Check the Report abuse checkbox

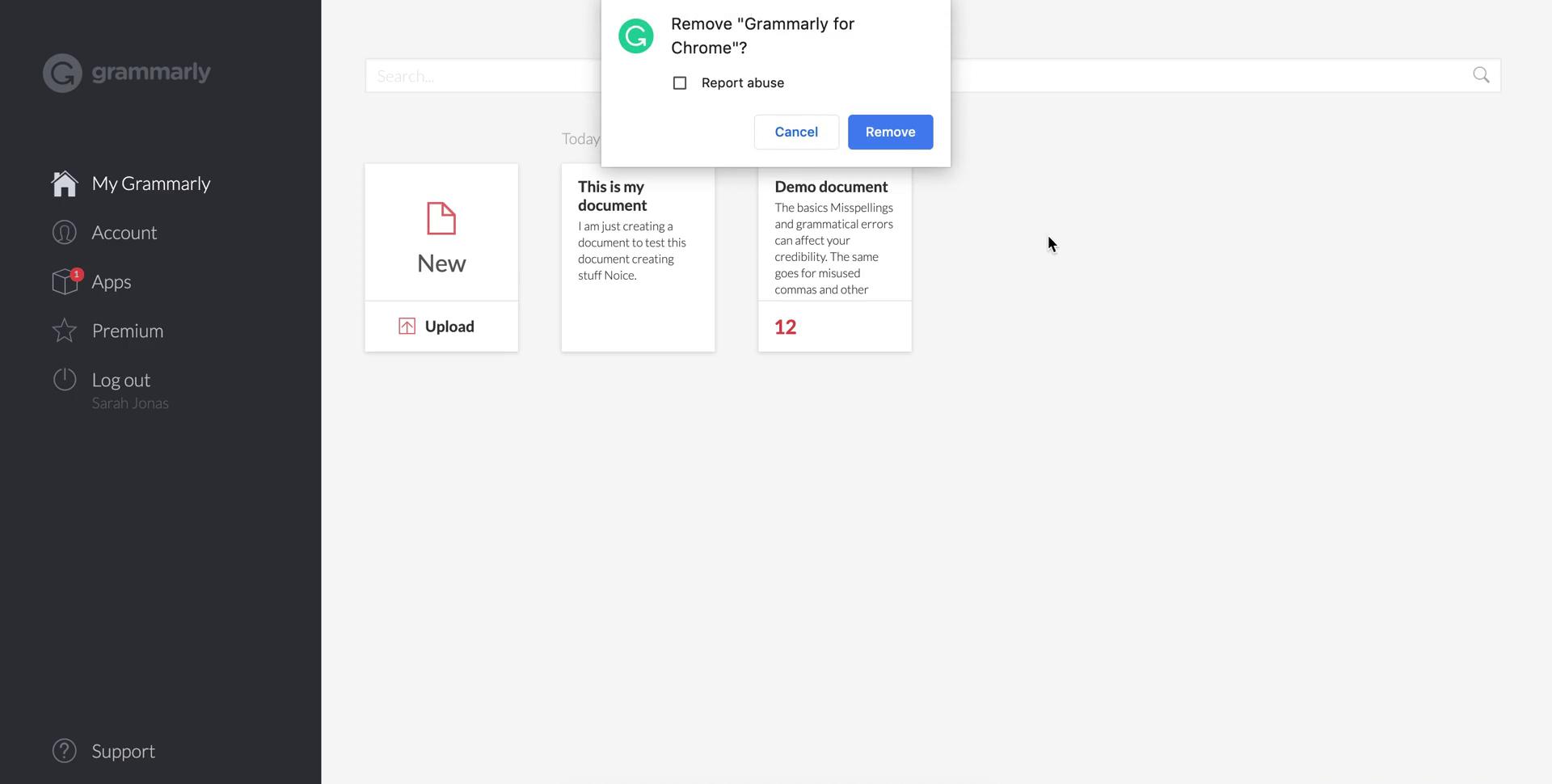pyautogui.click(x=680, y=83)
